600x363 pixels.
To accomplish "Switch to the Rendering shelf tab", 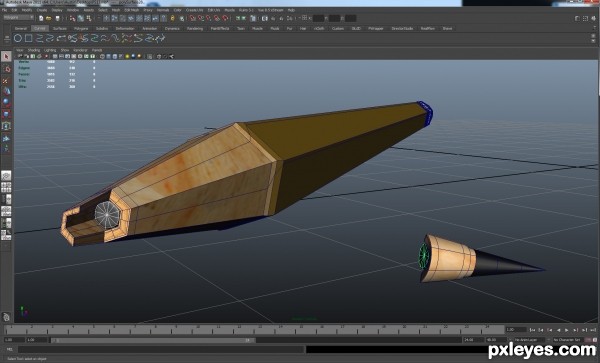I will [x=195, y=28].
